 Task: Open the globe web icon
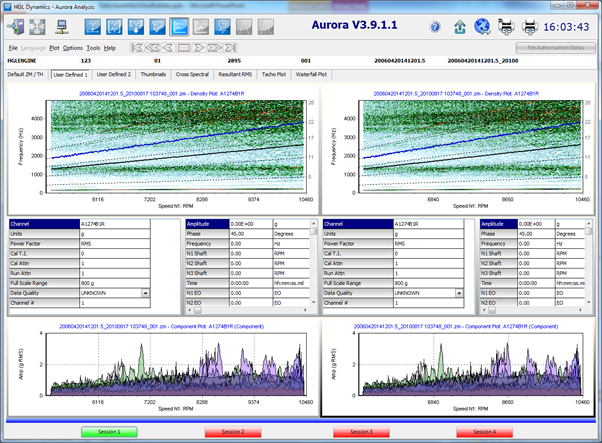click(481, 27)
